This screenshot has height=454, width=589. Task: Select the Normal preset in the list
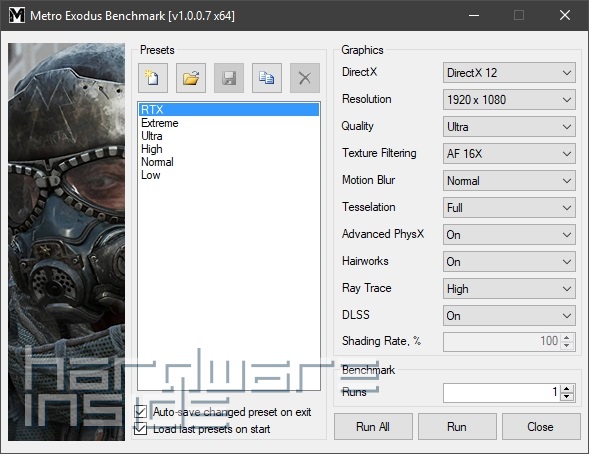(x=229, y=162)
